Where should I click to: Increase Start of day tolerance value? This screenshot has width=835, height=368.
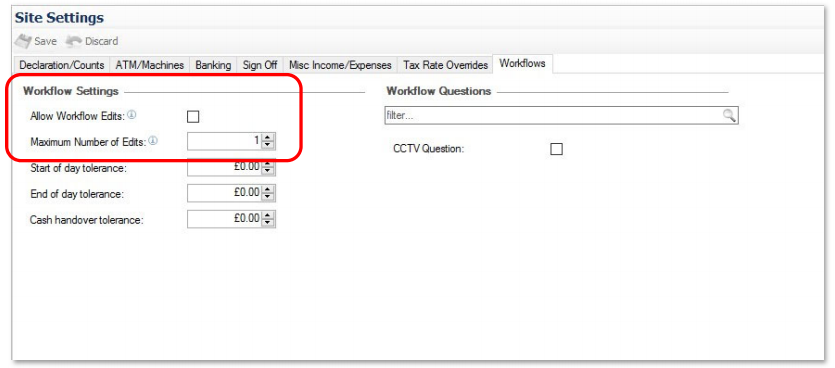(268, 163)
